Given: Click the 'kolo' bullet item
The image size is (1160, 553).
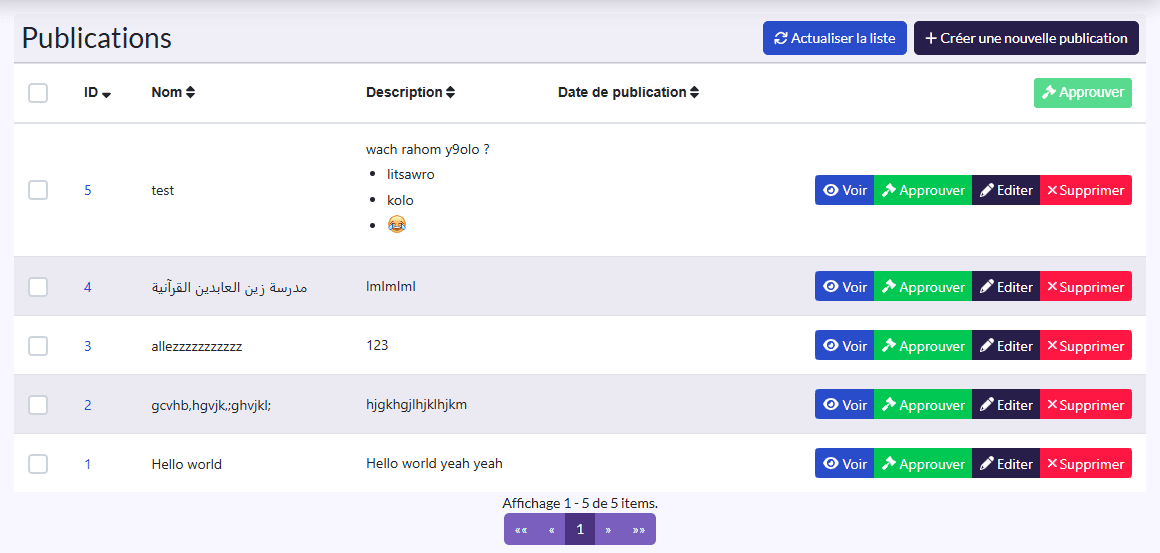Looking at the screenshot, I should [x=400, y=200].
